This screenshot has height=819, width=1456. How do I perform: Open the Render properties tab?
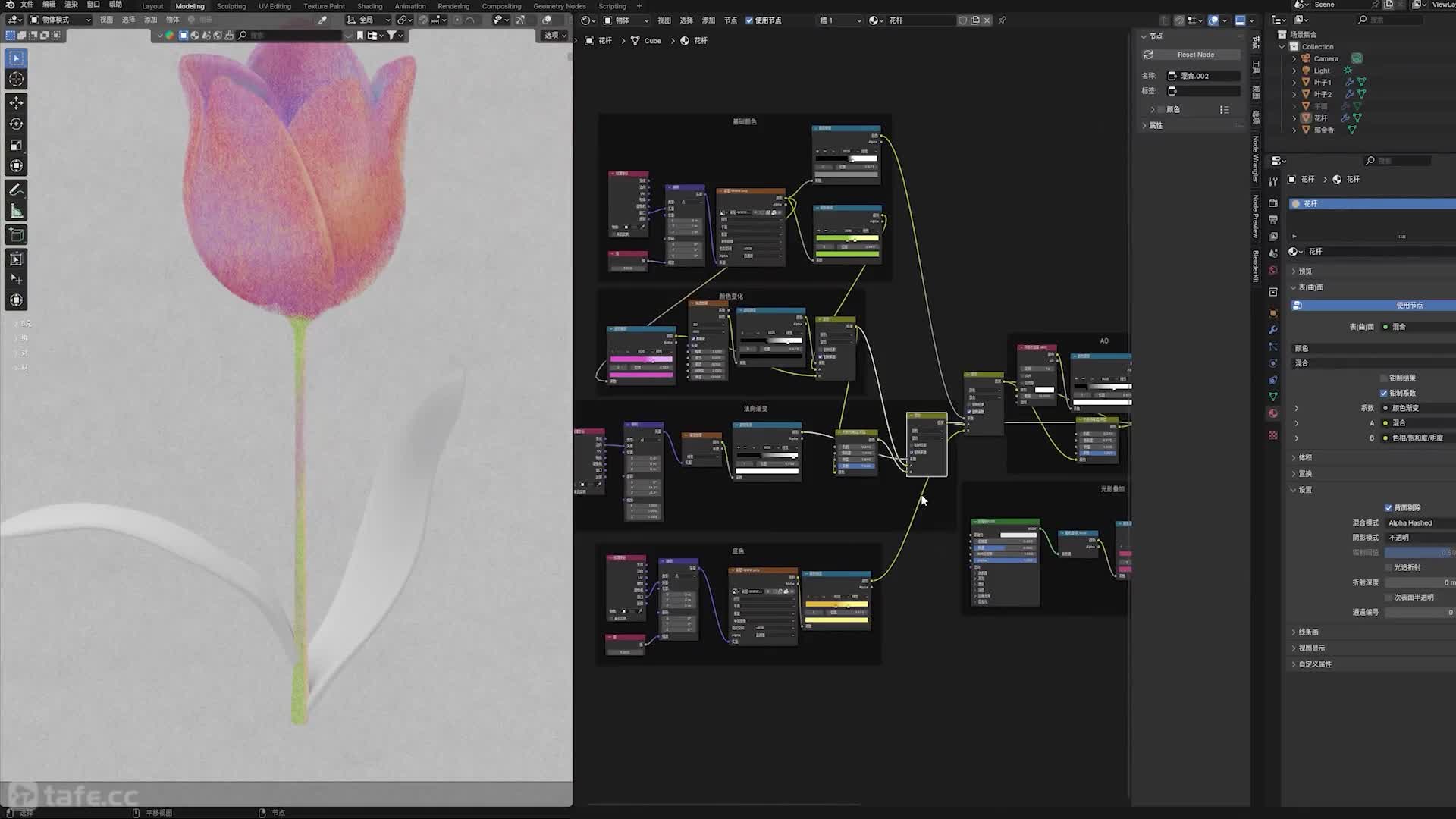click(1273, 203)
